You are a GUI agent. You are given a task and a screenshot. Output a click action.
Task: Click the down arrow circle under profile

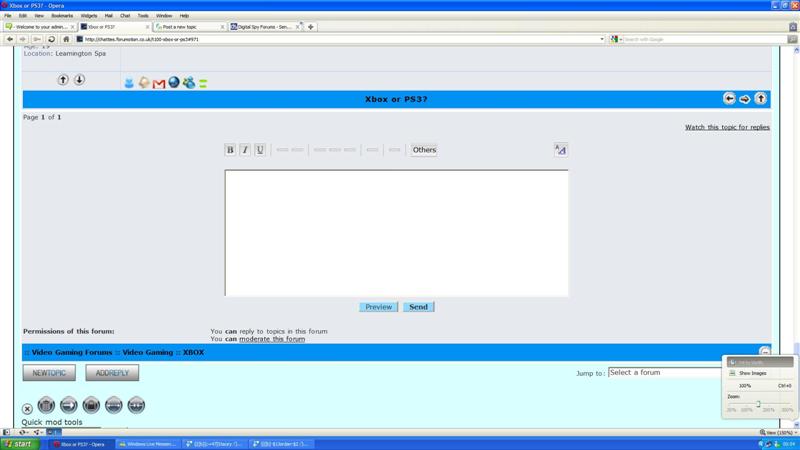(79, 80)
